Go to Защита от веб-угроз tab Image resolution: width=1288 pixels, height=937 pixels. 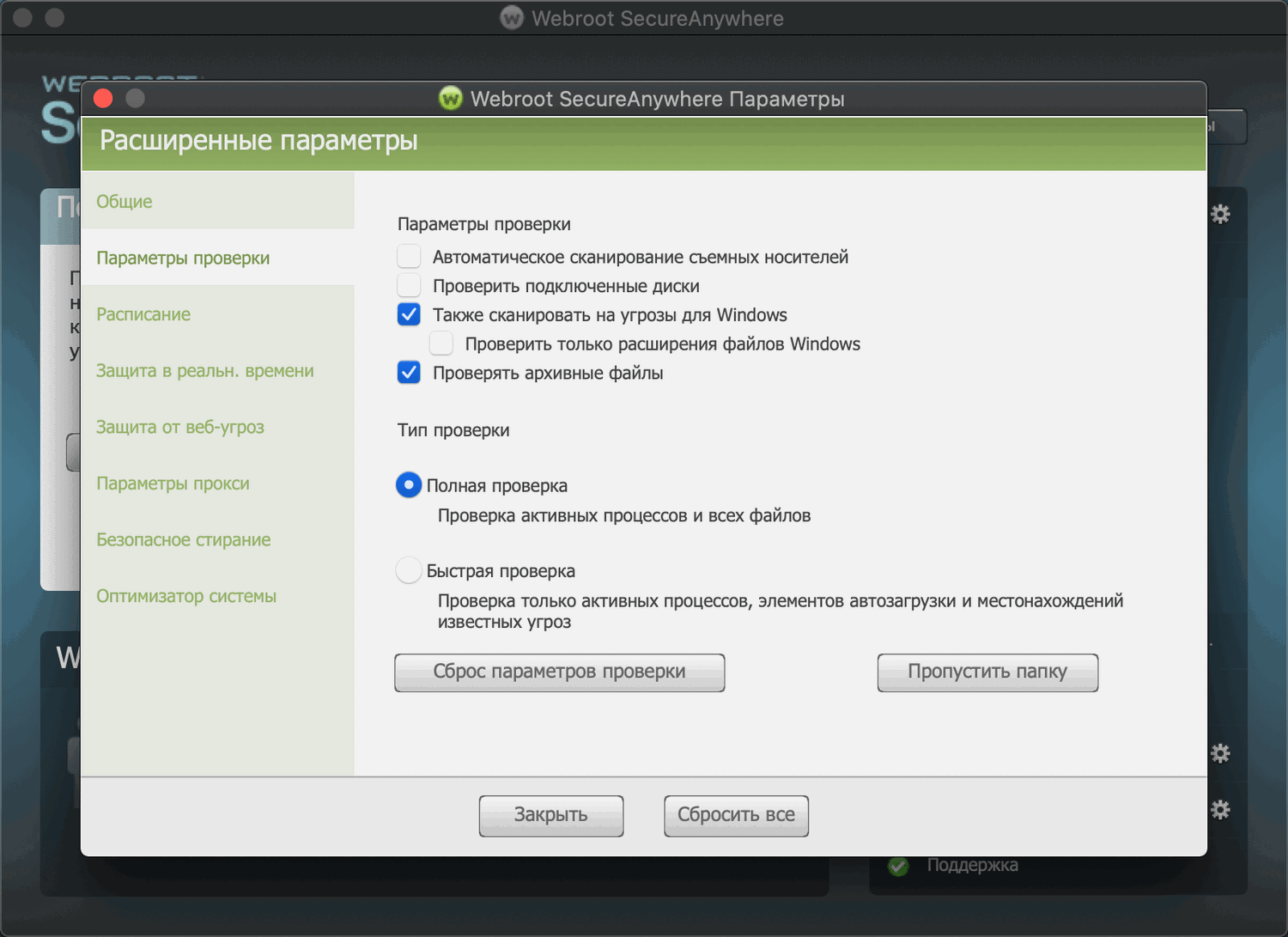point(218,427)
